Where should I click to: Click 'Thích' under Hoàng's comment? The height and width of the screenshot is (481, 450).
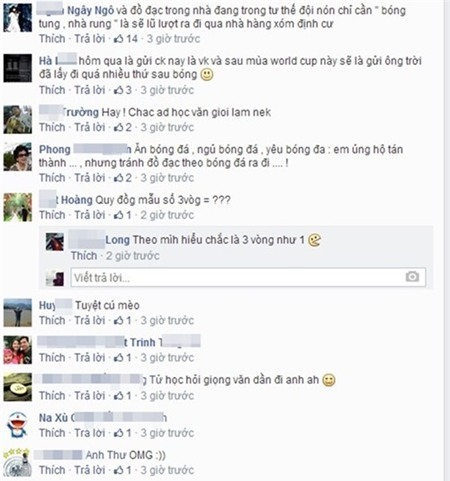pyautogui.click(x=52, y=215)
